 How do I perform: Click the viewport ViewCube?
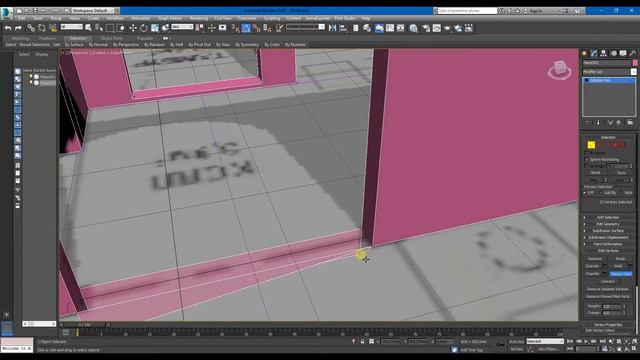[559, 70]
